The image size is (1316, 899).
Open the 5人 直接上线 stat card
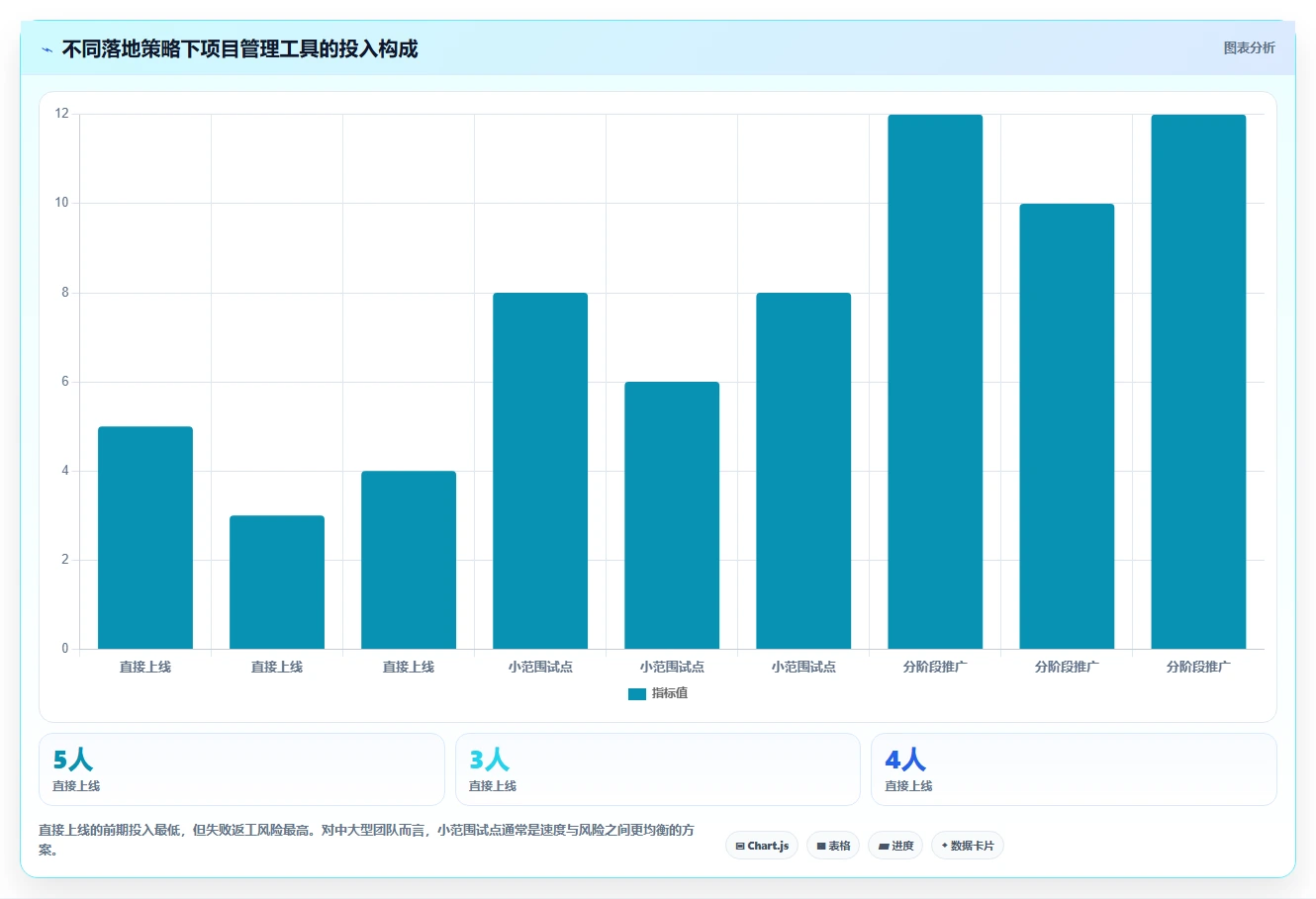click(x=241, y=769)
